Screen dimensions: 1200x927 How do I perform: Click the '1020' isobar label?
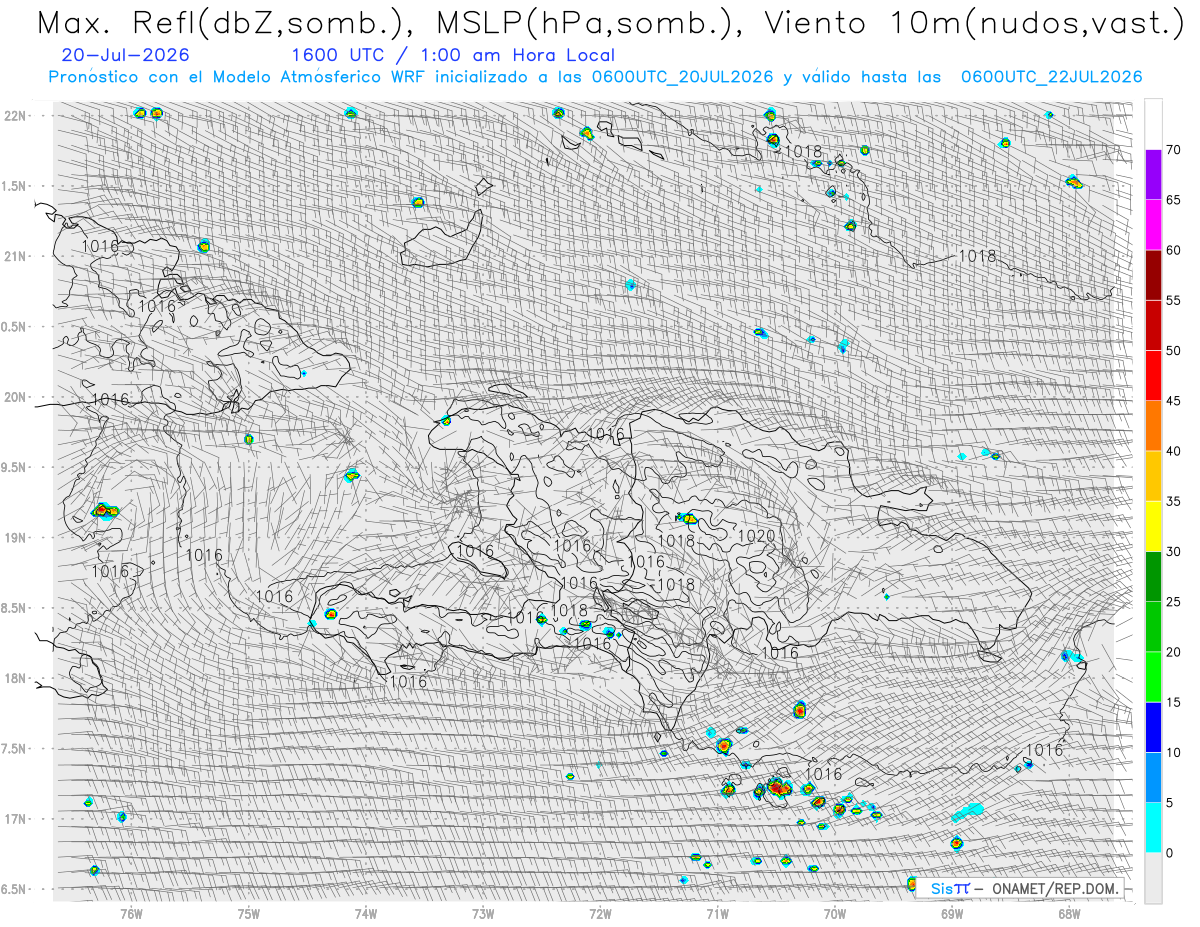756,536
